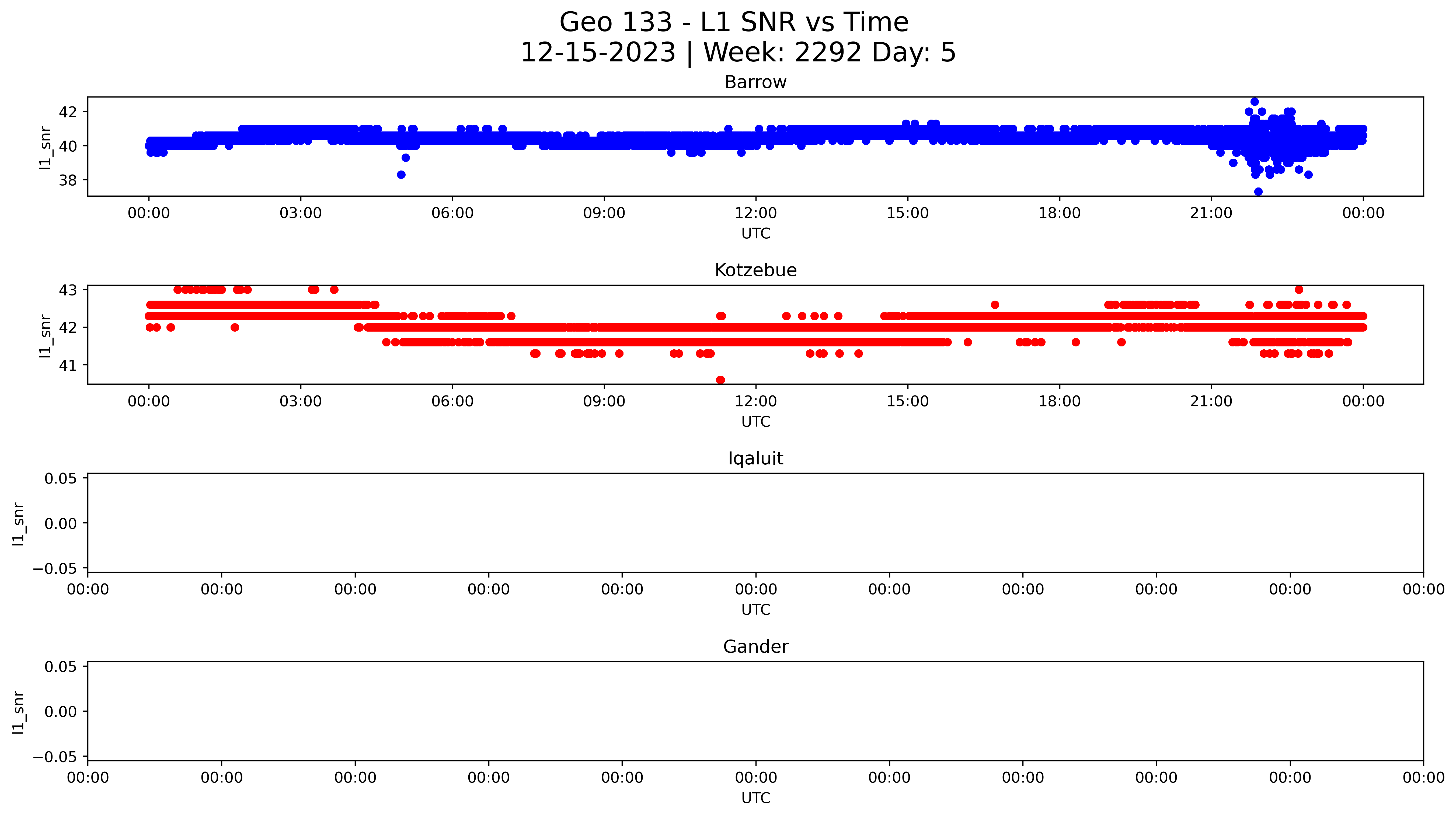Click the red Kotzebue point at 43 near 22:45
Viewport: 1456px width, 817px height.
pos(1299,290)
